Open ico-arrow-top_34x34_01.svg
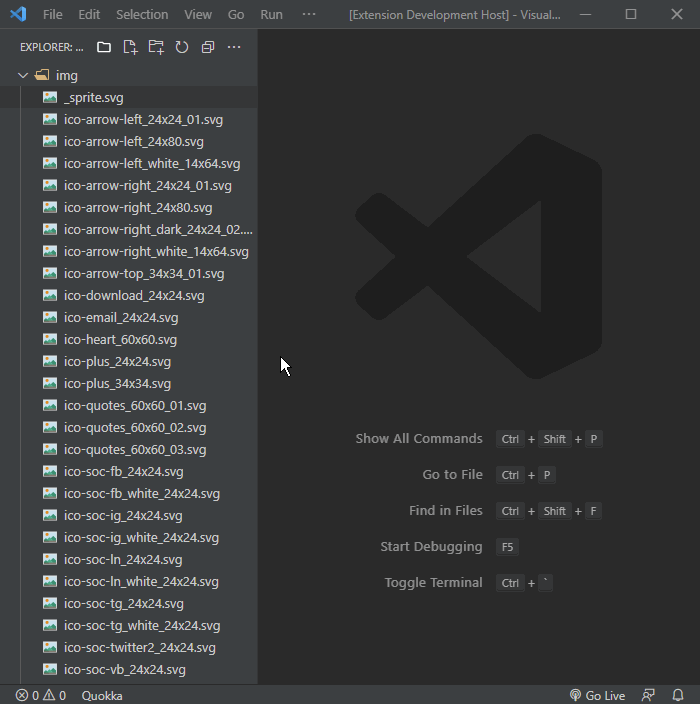This screenshot has height=704, width=700. click(x=129, y=273)
